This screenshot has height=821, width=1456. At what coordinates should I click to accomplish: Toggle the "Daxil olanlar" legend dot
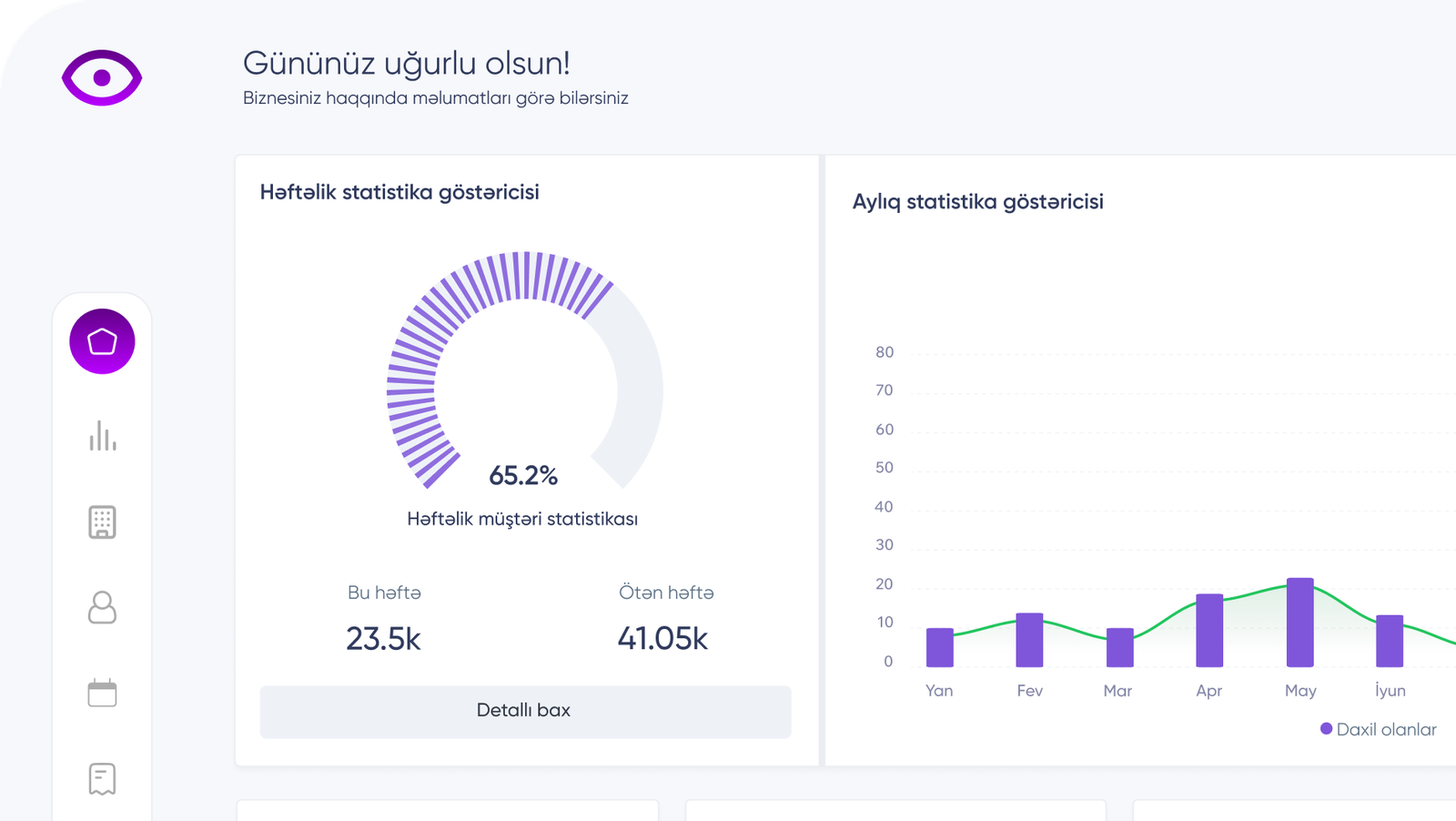[x=1326, y=729]
